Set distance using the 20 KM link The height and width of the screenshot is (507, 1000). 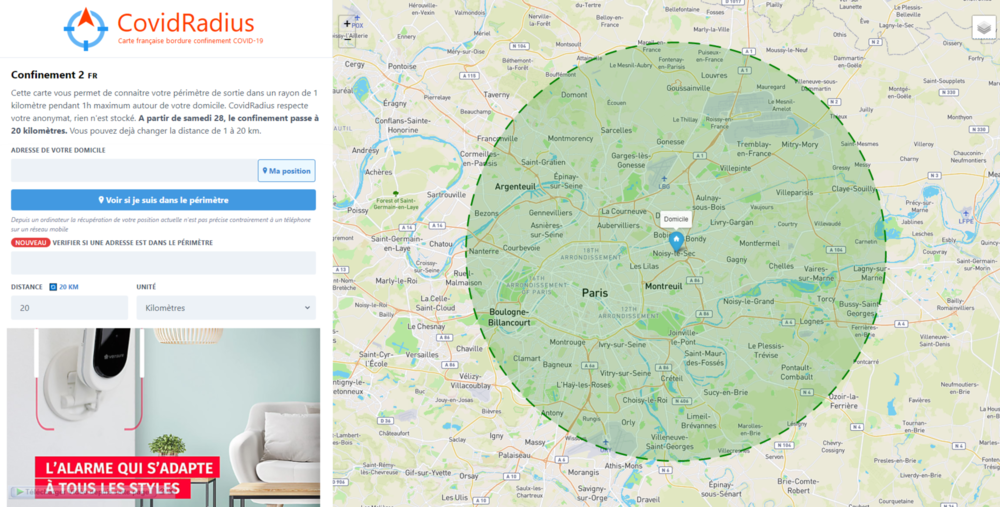(69, 287)
